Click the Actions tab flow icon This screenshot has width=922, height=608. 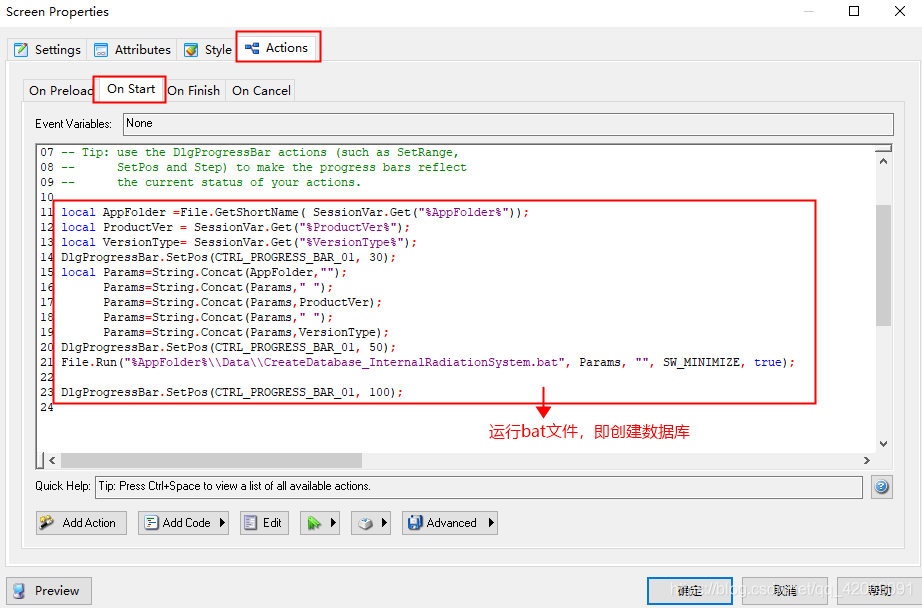(x=252, y=48)
